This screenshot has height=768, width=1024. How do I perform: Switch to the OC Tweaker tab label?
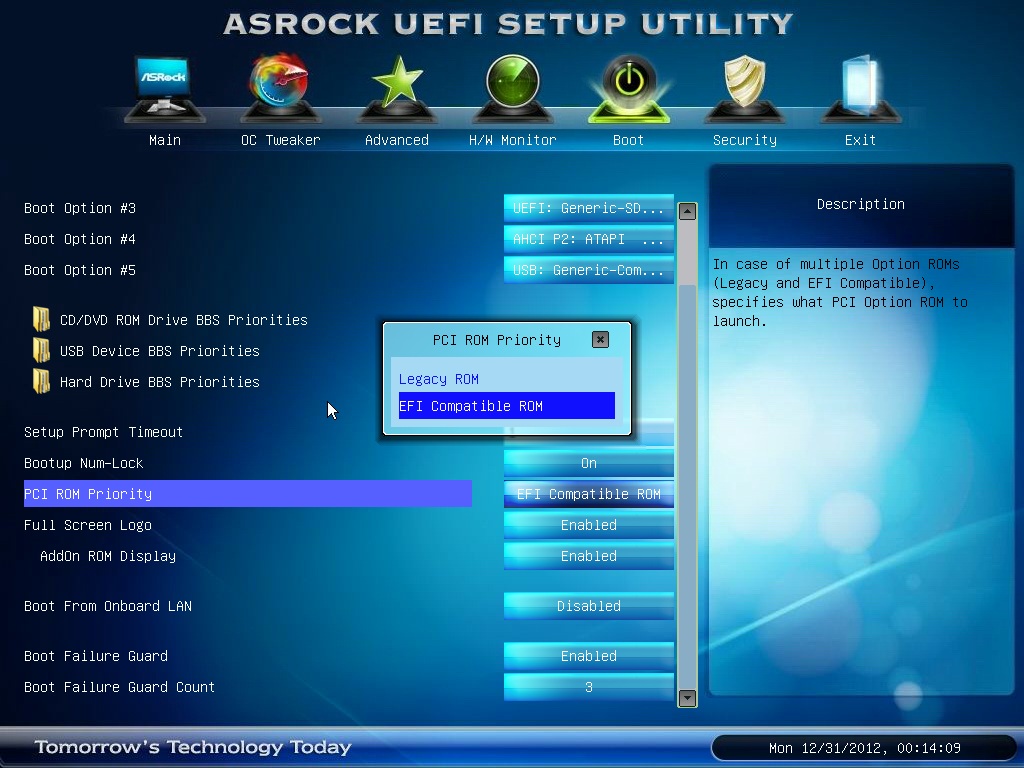(281, 140)
